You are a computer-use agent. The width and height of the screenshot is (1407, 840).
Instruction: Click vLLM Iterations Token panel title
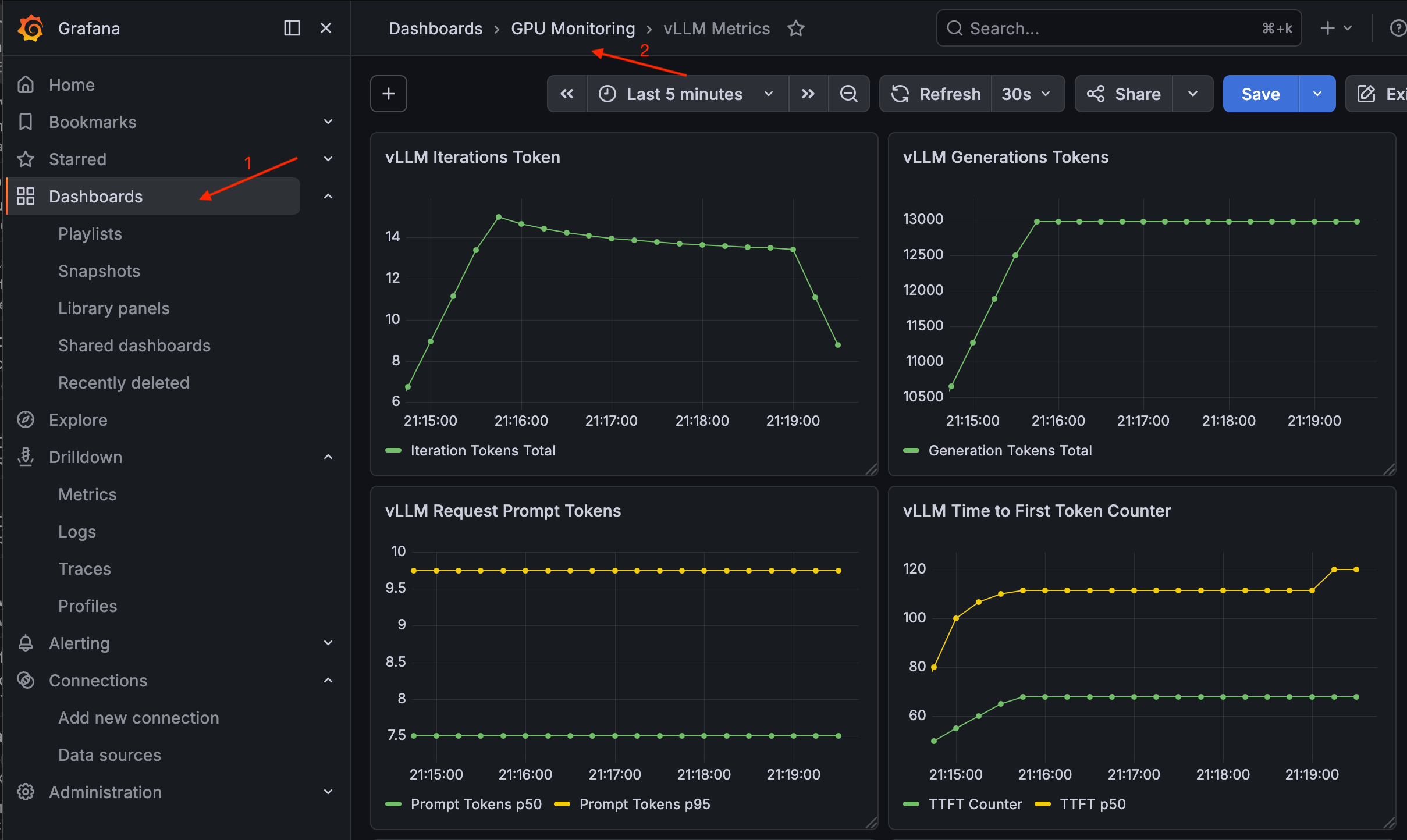point(472,157)
